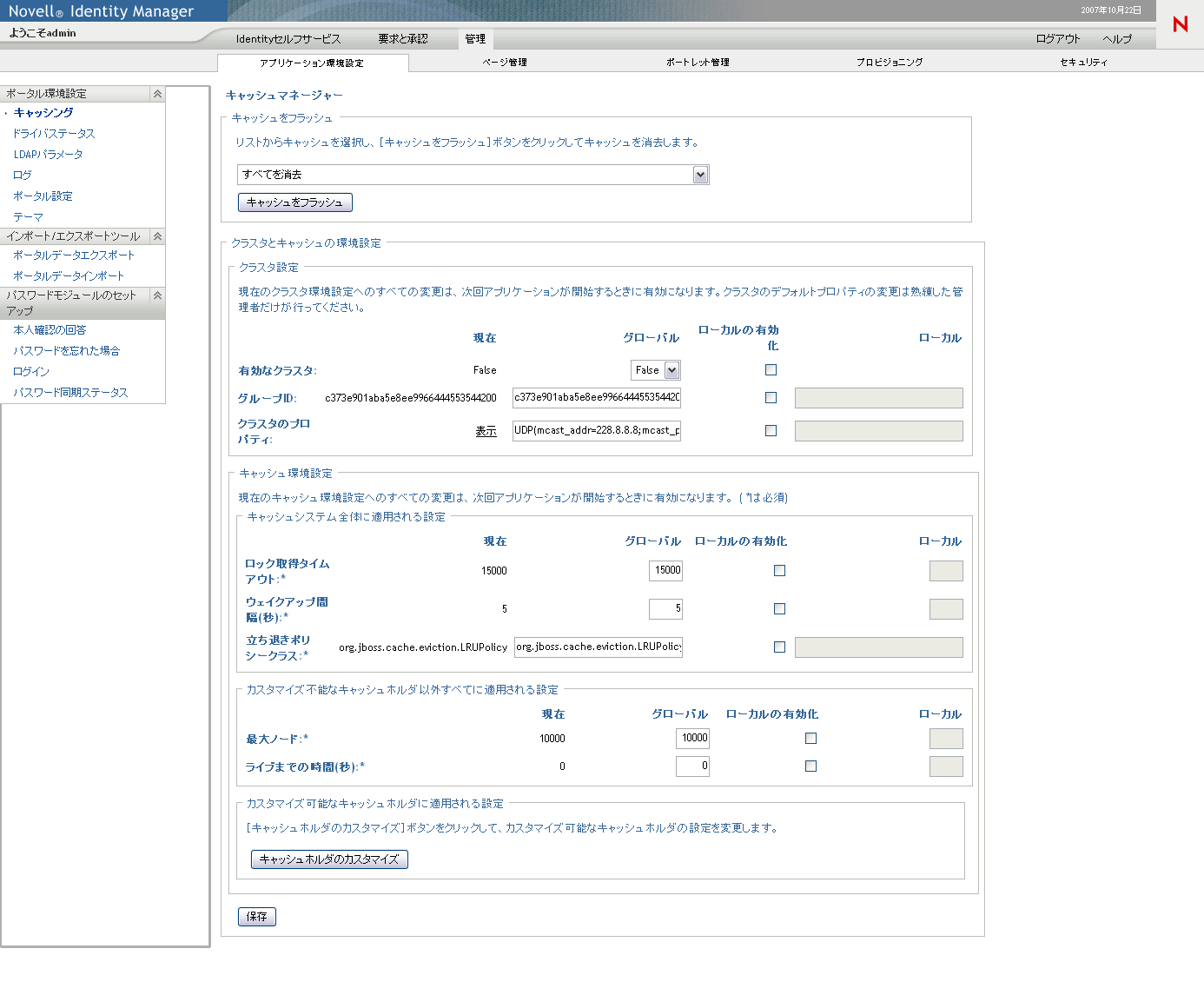Open パスワードを忘れた場合 in the sidebar

coord(67,351)
